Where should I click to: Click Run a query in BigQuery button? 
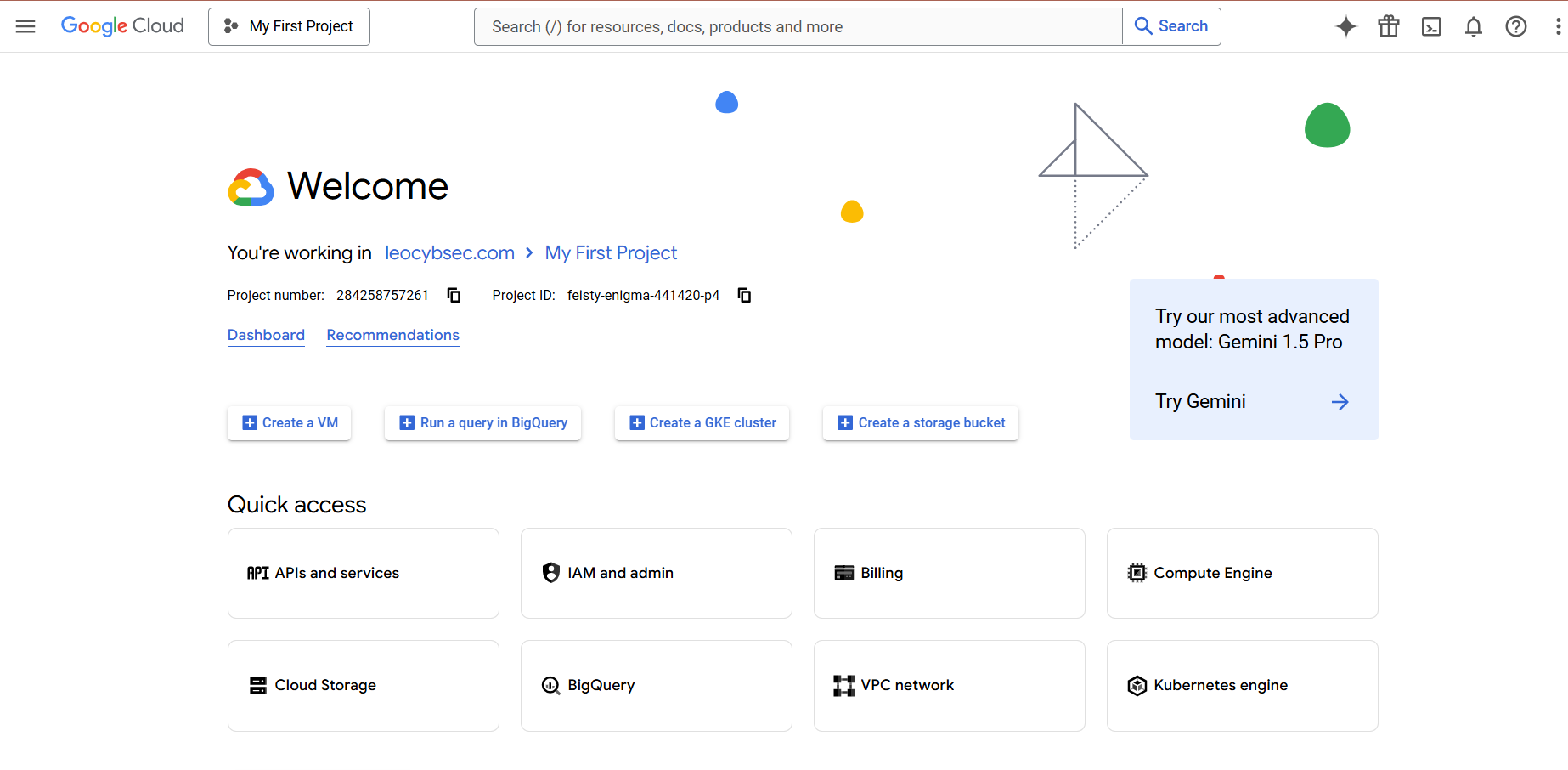click(x=482, y=422)
